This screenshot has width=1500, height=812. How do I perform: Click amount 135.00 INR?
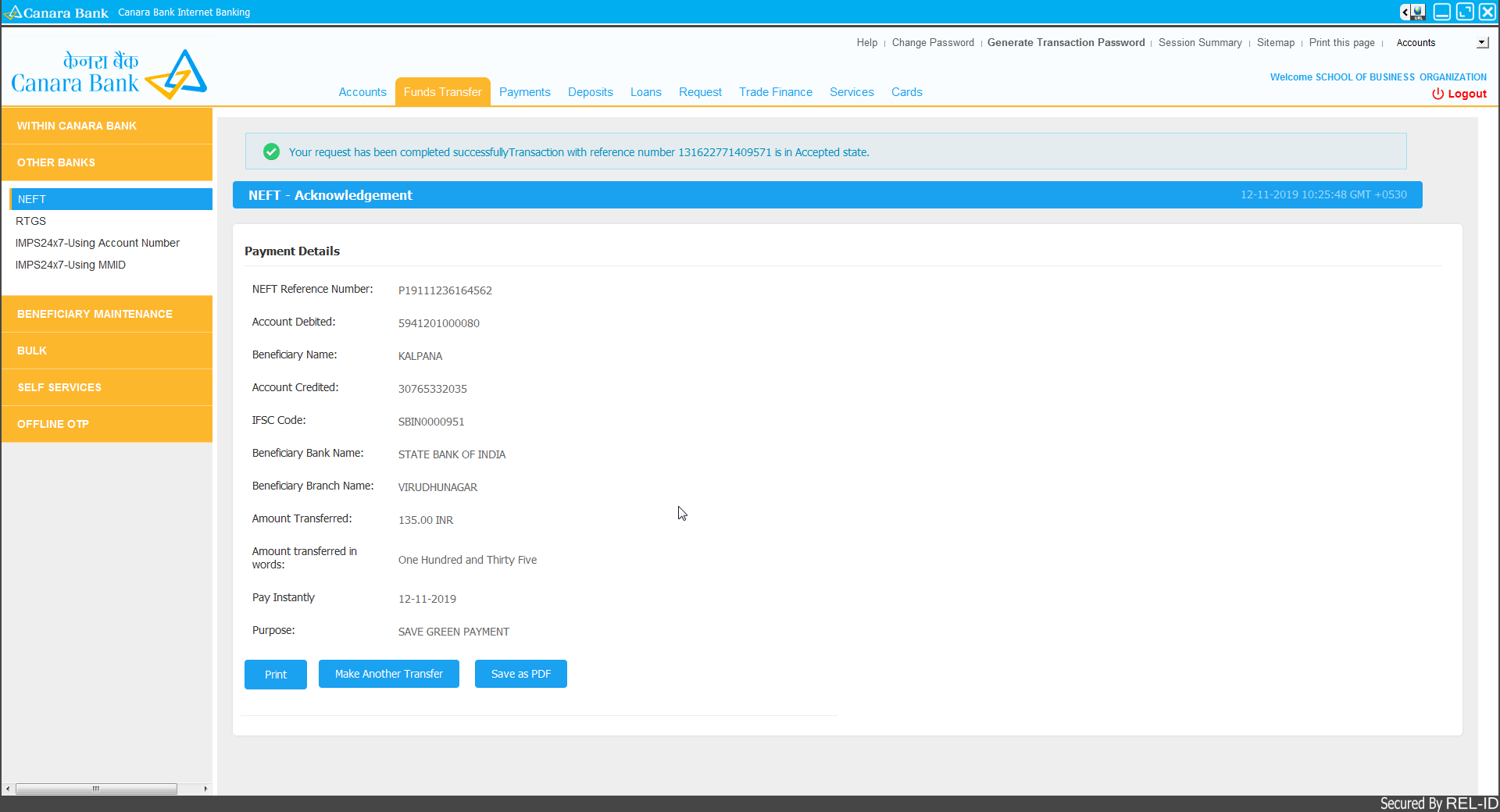pos(426,520)
